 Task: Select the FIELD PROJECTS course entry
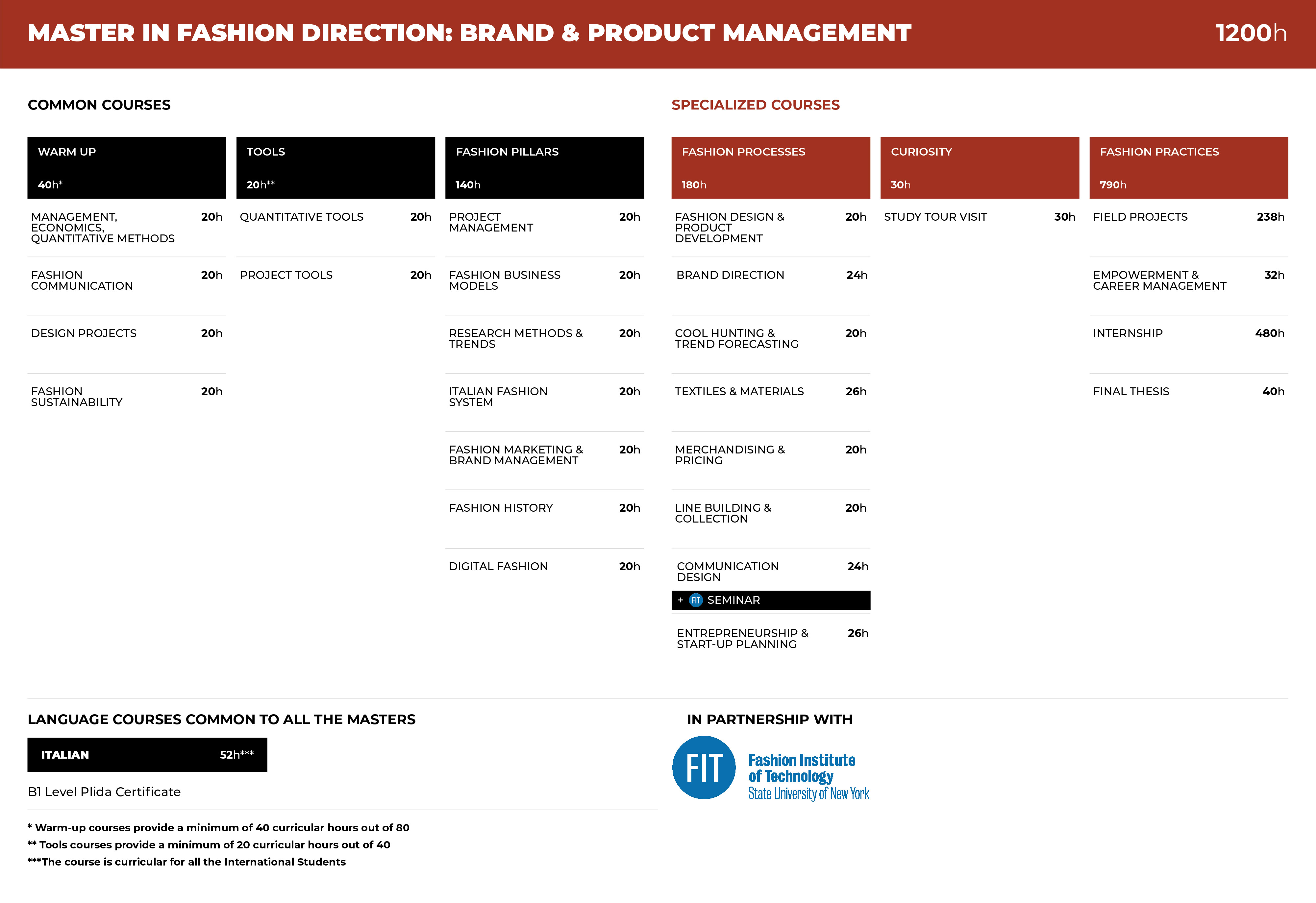1189,217
